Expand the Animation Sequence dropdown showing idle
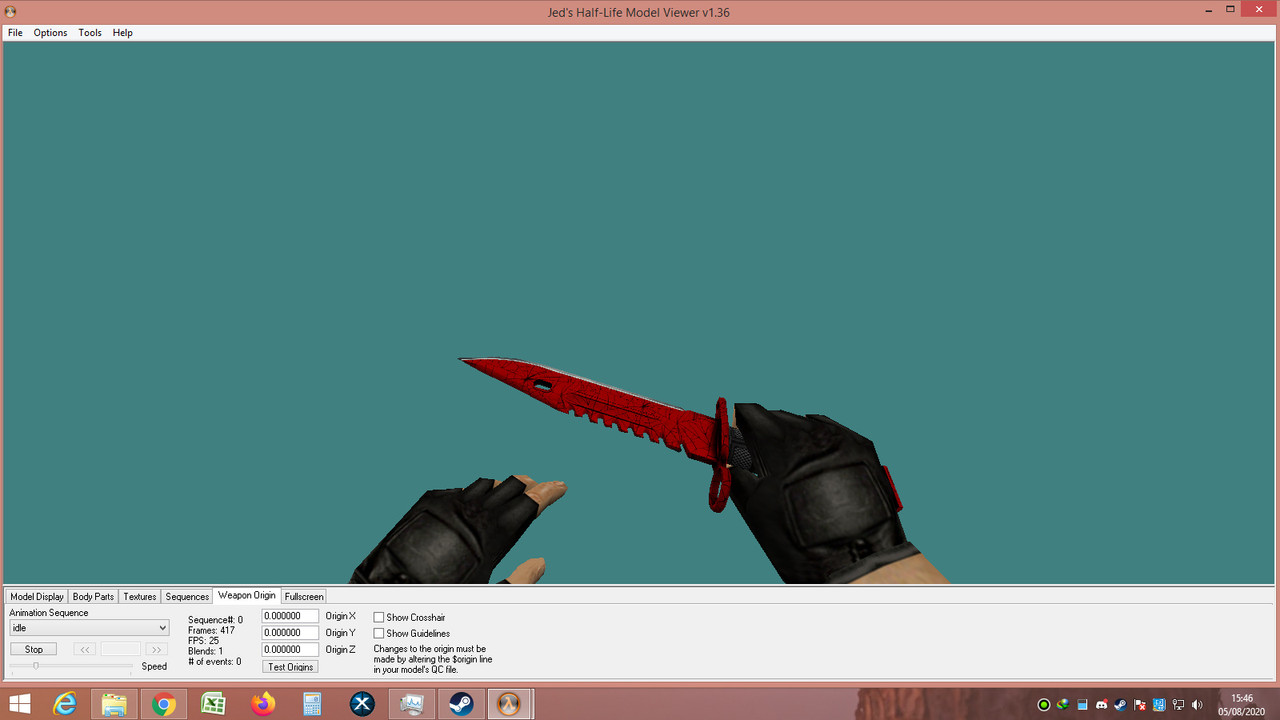 89,628
